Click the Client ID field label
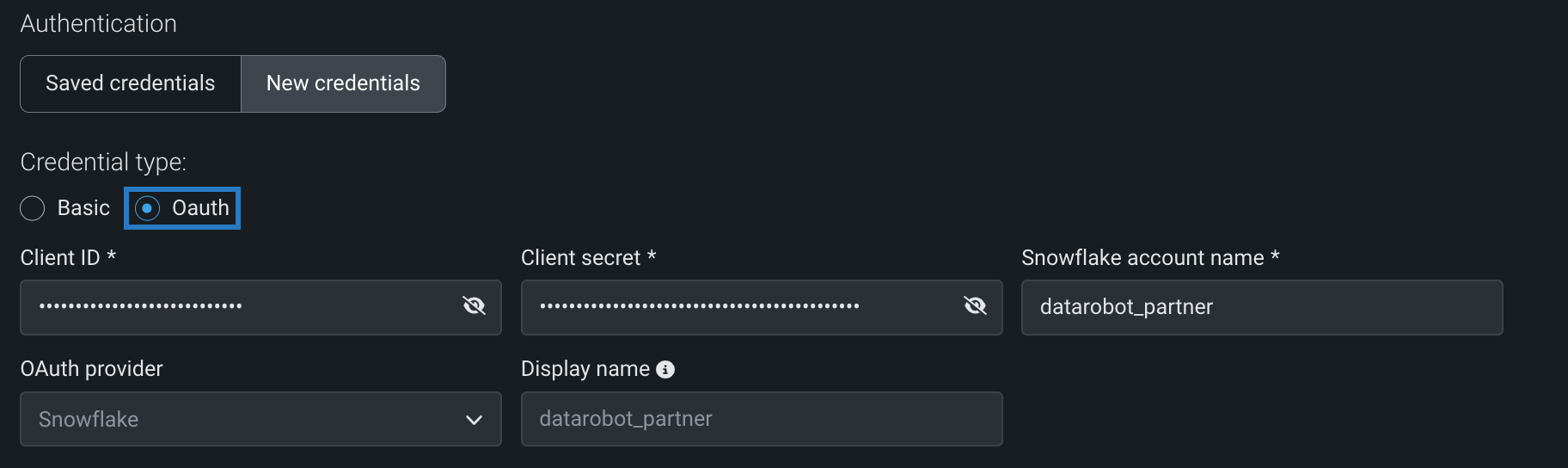1568x468 pixels. (x=60, y=258)
